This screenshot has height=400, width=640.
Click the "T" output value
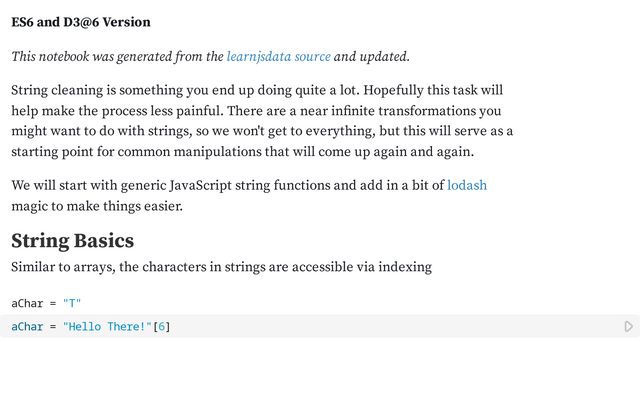point(72,303)
